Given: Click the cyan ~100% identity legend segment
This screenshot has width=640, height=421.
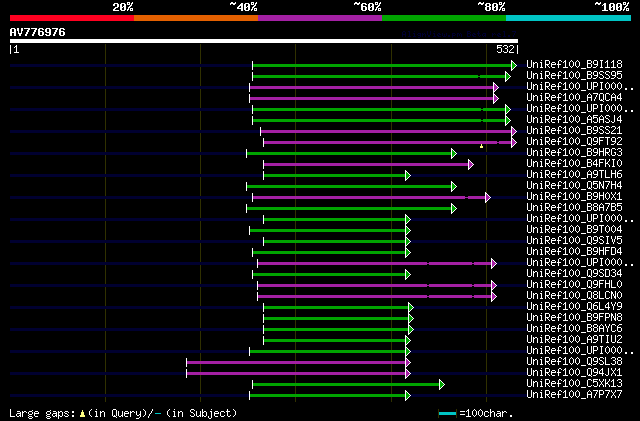Looking at the screenshot, I should point(569,18).
